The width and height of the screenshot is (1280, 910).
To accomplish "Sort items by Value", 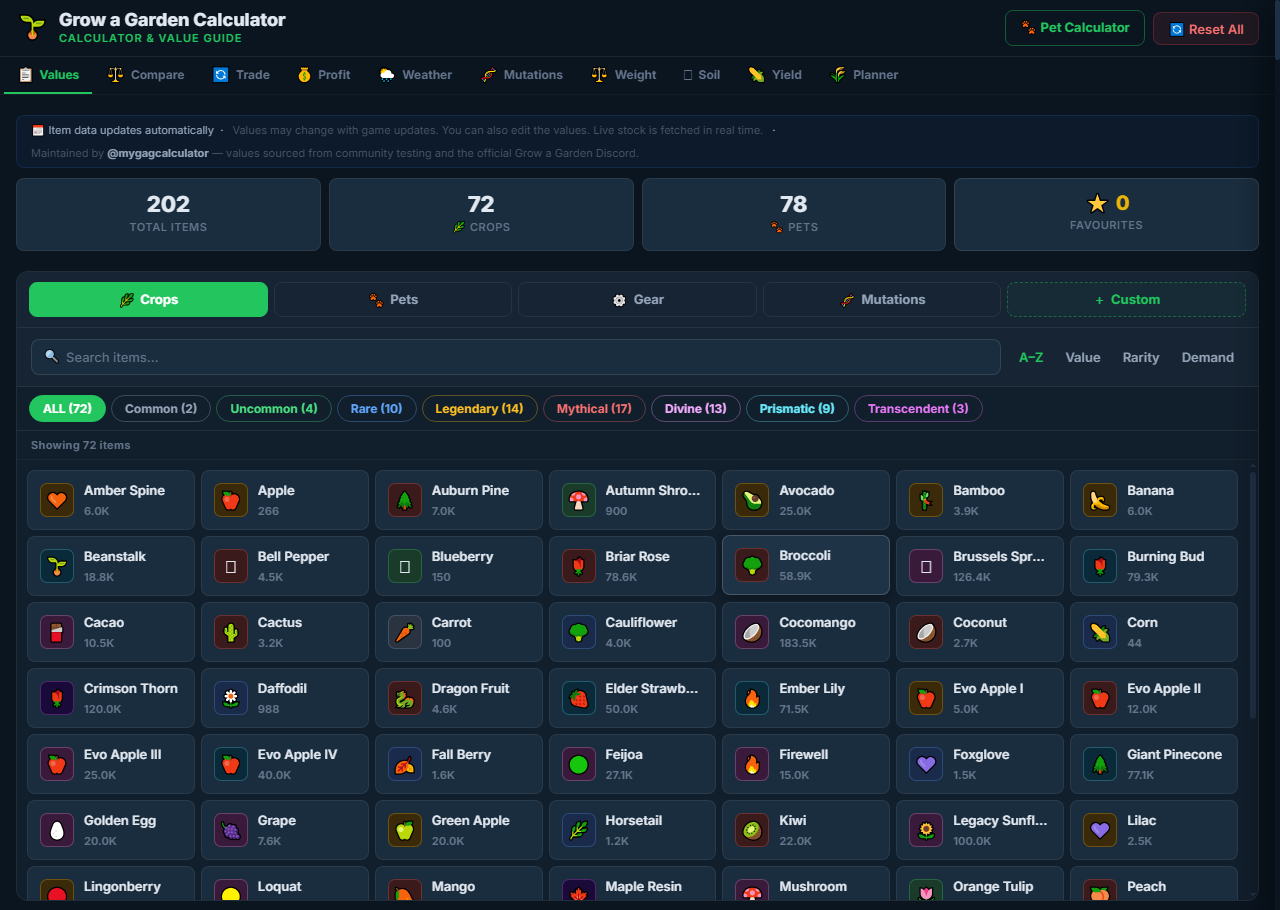I will coord(1083,357).
